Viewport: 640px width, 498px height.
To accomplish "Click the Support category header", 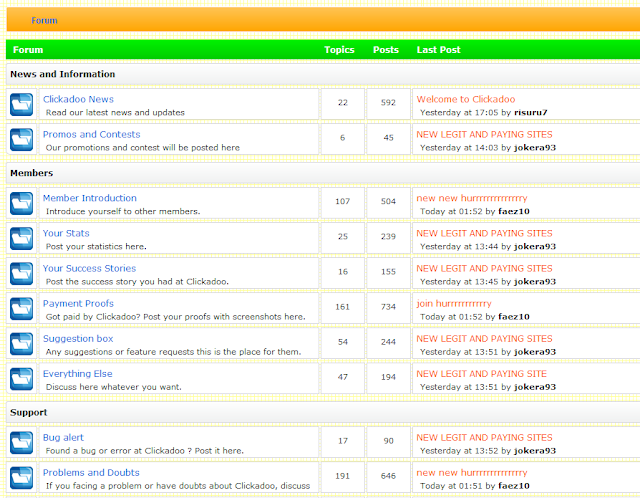I will 29,413.
